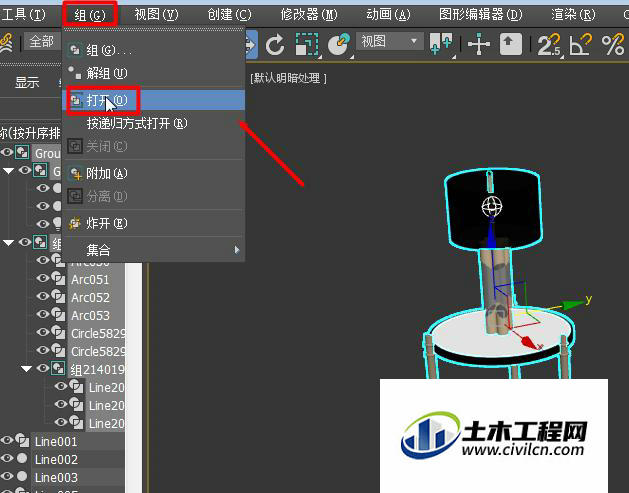Click the keyboard shortcut override toggle icon
The height and width of the screenshot is (493, 629).
coord(511,44)
